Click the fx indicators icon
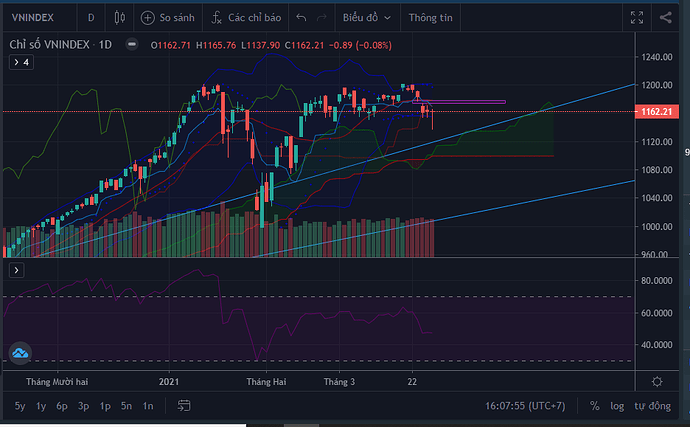This screenshot has height=427, width=690. coord(216,18)
